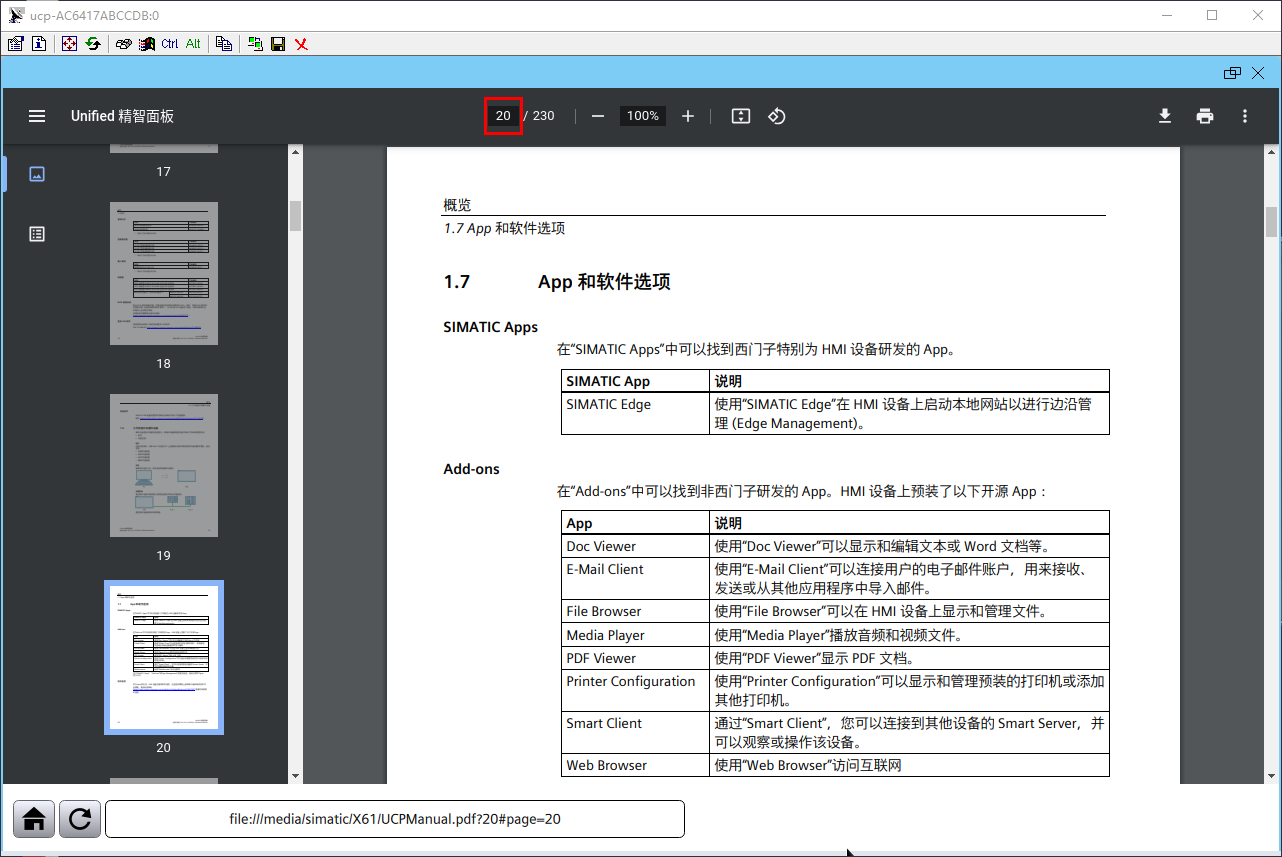1282x857 pixels.
Task: Click the '/ 230' total page count
Action: 538,116
